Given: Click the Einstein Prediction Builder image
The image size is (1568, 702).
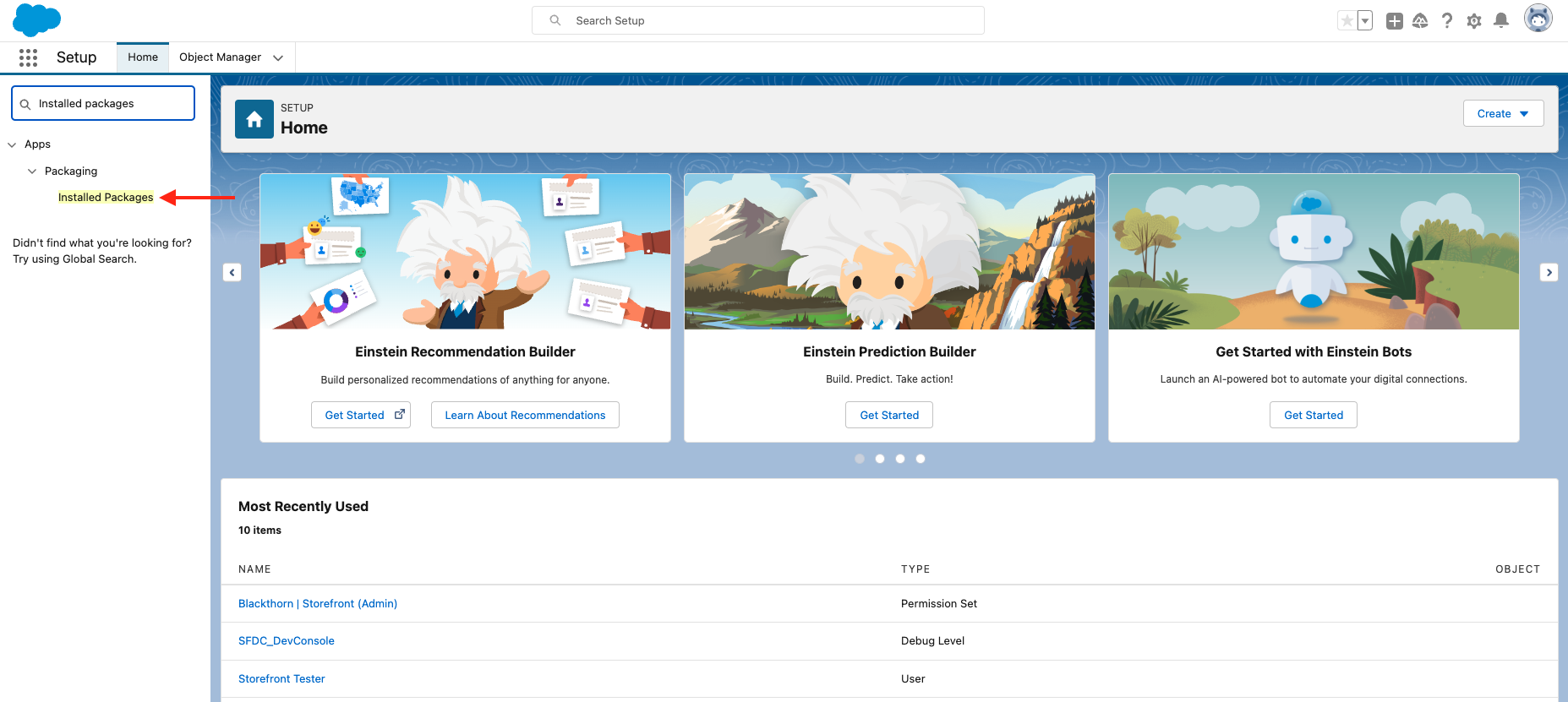Looking at the screenshot, I should 889,252.
